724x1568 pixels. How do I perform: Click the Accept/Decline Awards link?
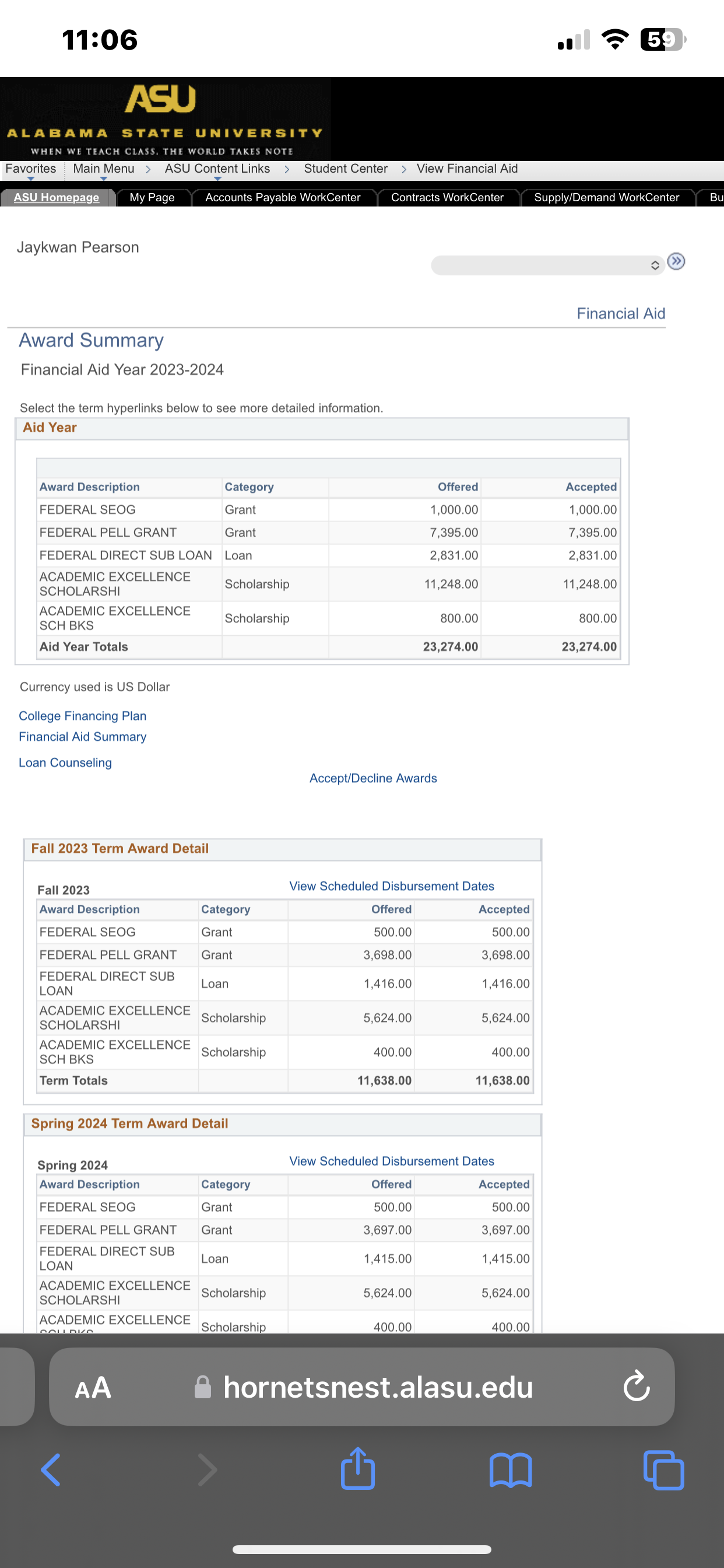pyautogui.click(x=373, y=778)
